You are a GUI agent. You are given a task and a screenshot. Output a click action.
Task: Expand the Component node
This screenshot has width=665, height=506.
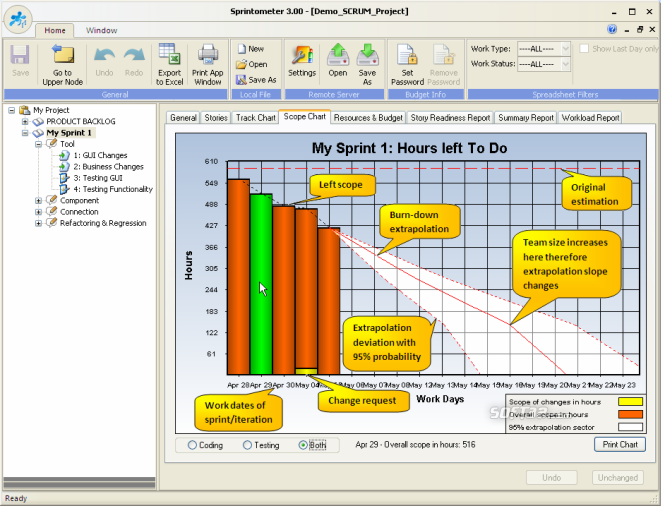coord(39,201)
